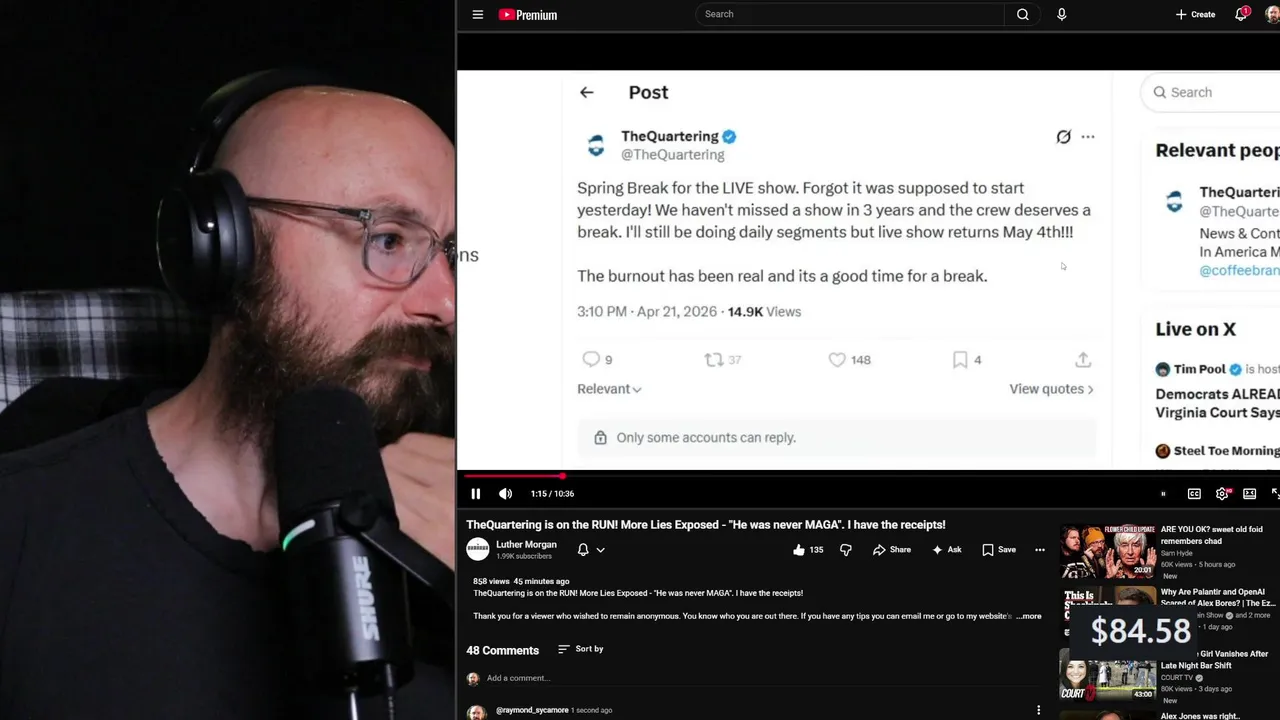Seek on the red video progress bar
1280x720 pixels.
(x=868, y=476)
